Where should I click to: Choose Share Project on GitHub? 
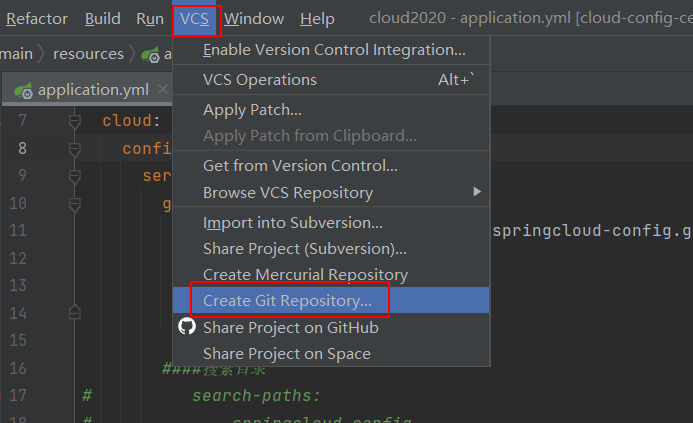tap(331, 328)
